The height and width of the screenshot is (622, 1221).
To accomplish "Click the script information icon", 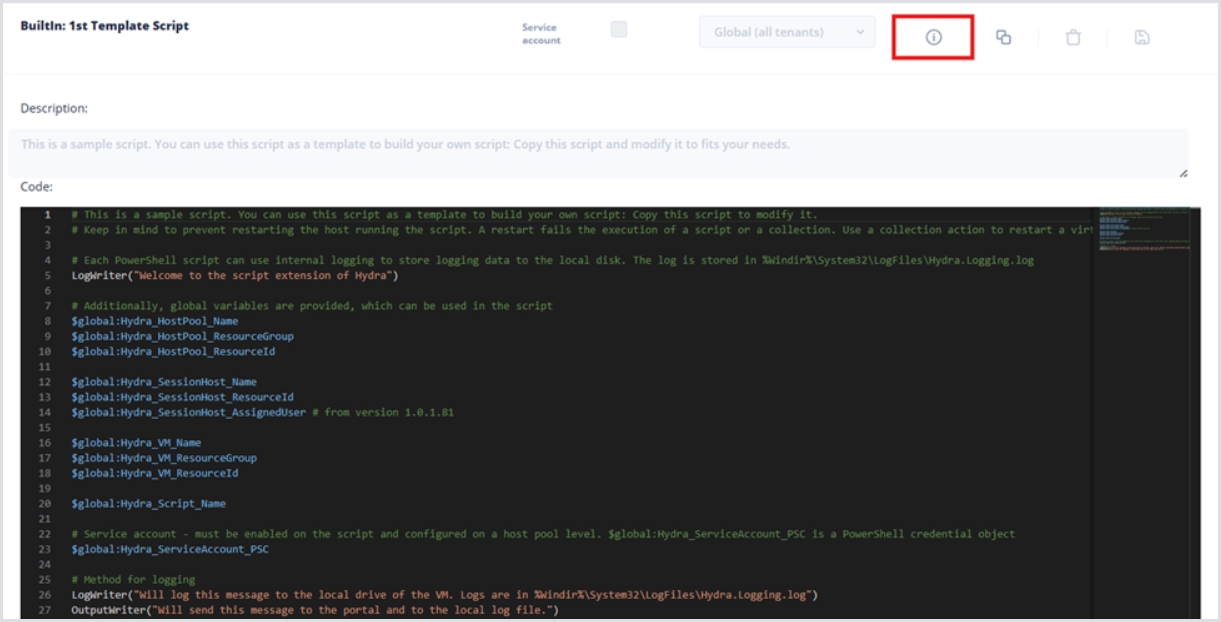I will click(933, 37).
